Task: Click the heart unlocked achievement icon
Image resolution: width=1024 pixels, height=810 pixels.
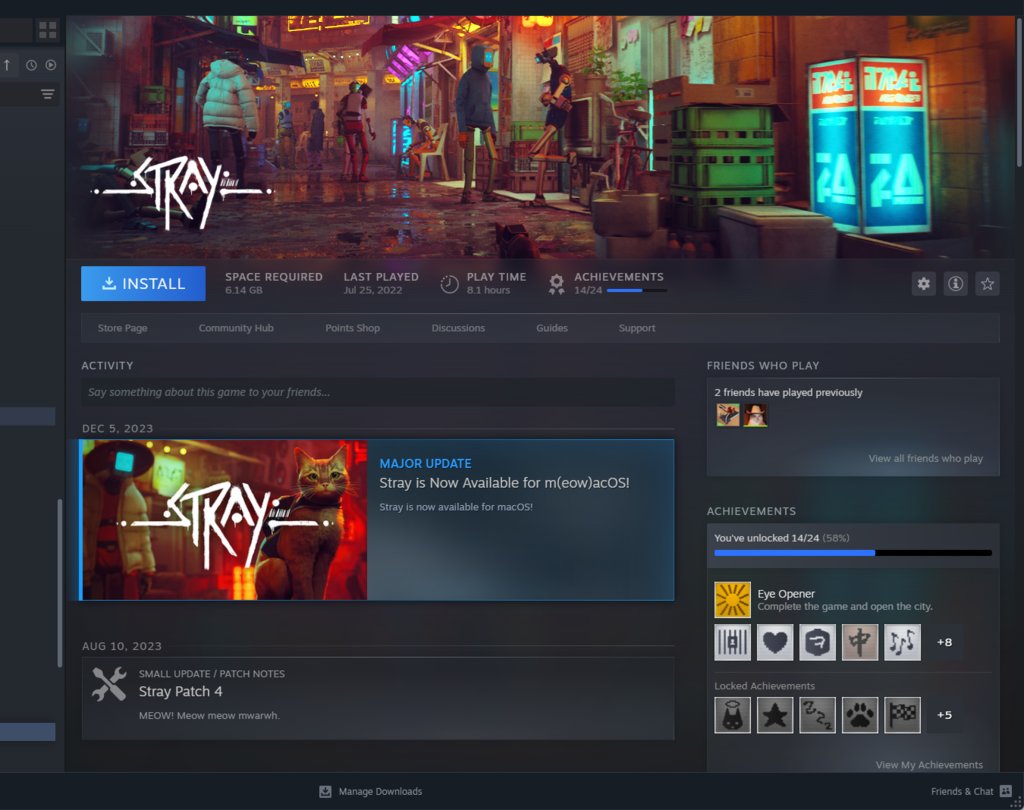Action: click(775, 642)
